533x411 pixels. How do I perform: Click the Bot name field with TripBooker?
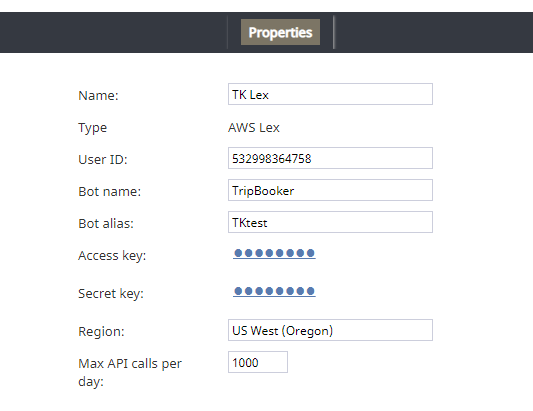pos(330,190)
